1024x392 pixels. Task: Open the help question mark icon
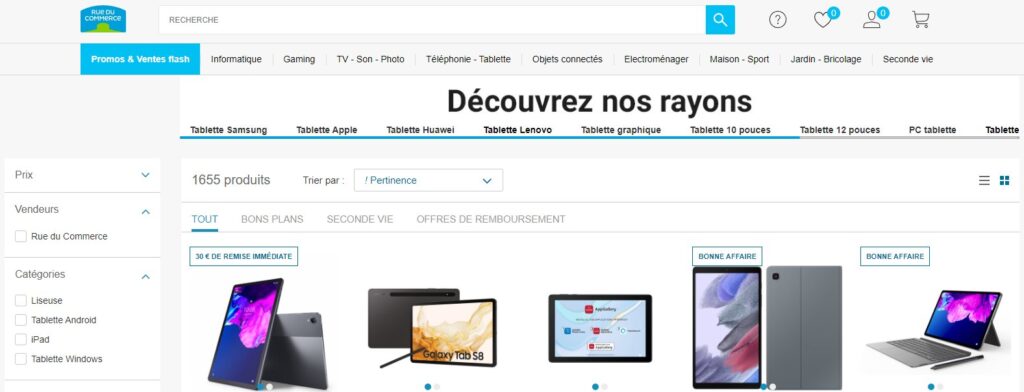(777, 20)
